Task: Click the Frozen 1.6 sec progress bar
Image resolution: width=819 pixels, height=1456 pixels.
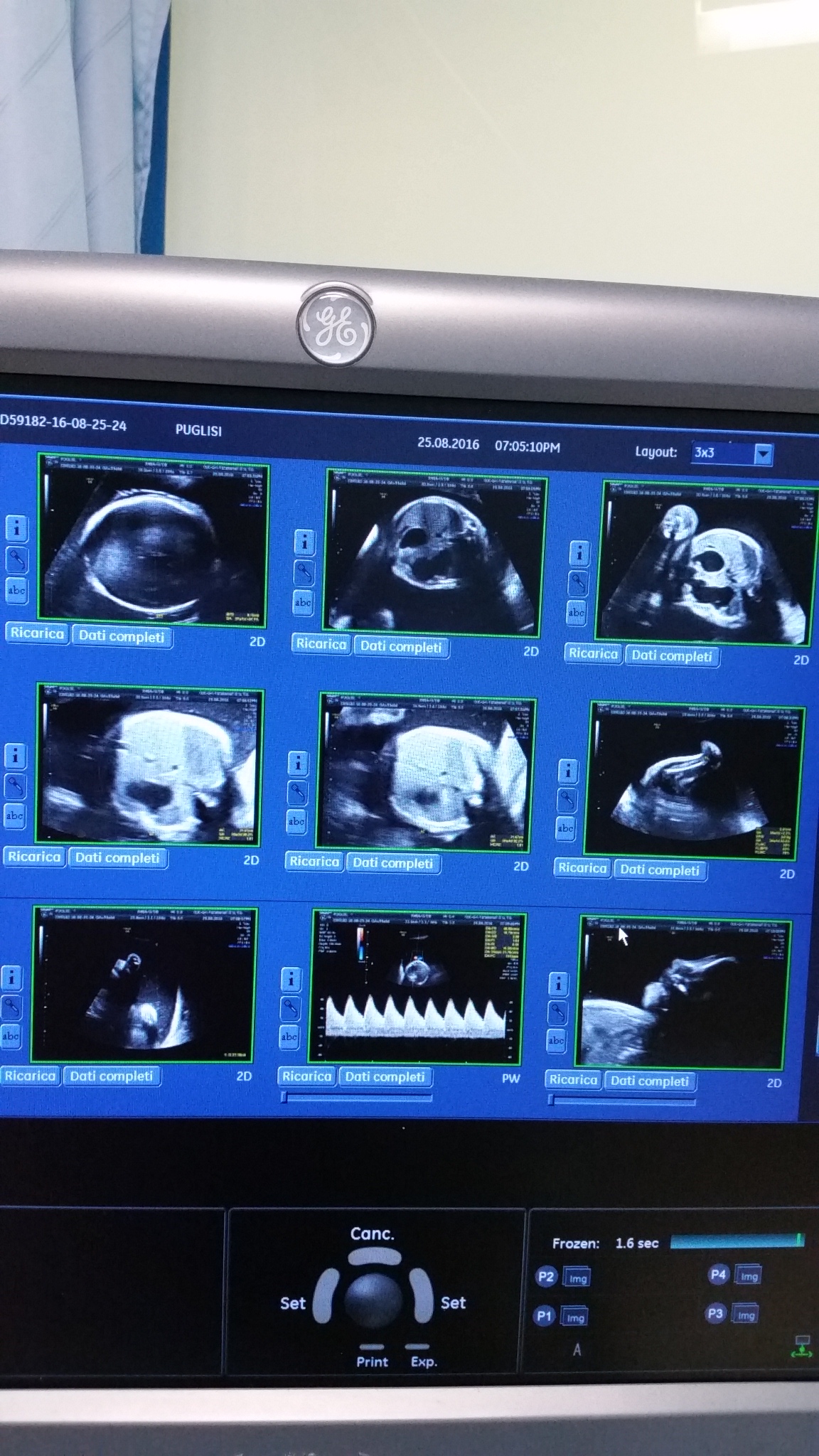Action: (737, 1241)
